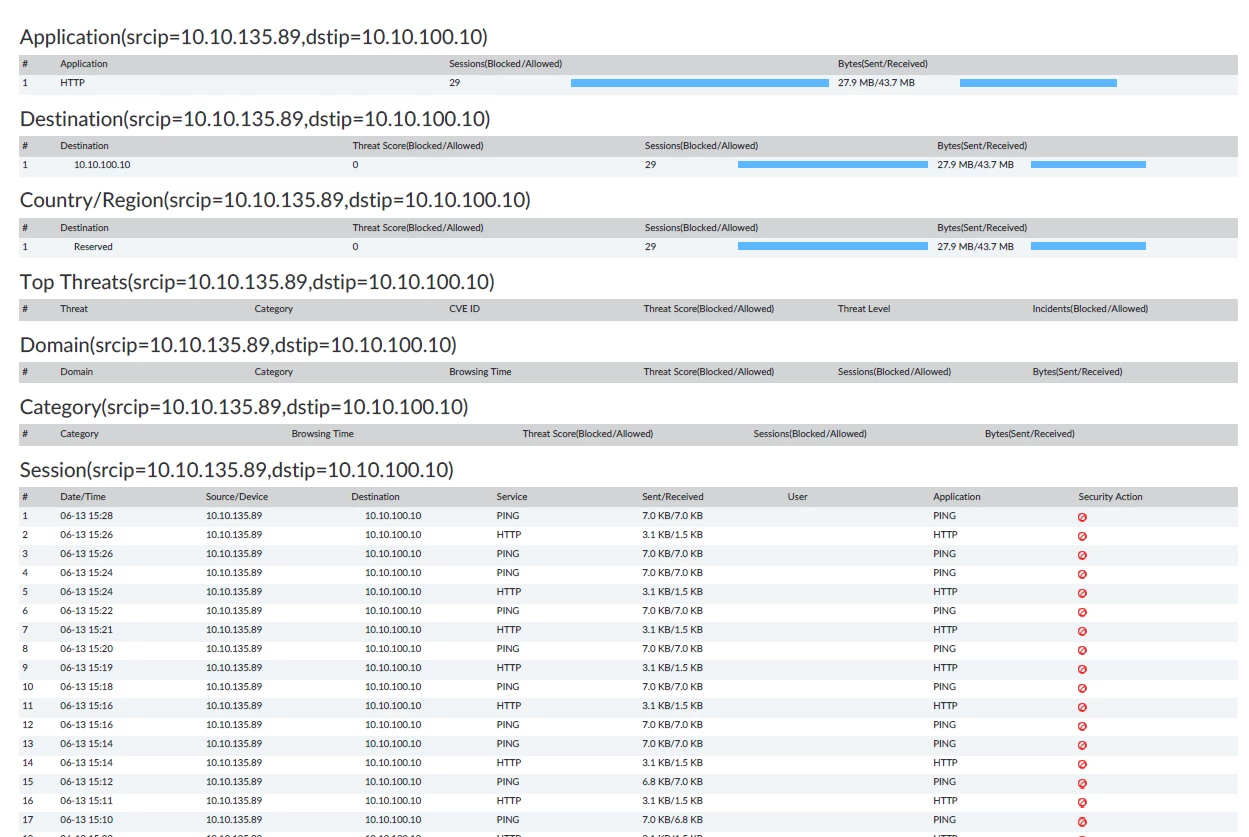Viewport: 1249px width, 837px height.
Task: Click the Top Threats section heading
Action: coord(257,282)
